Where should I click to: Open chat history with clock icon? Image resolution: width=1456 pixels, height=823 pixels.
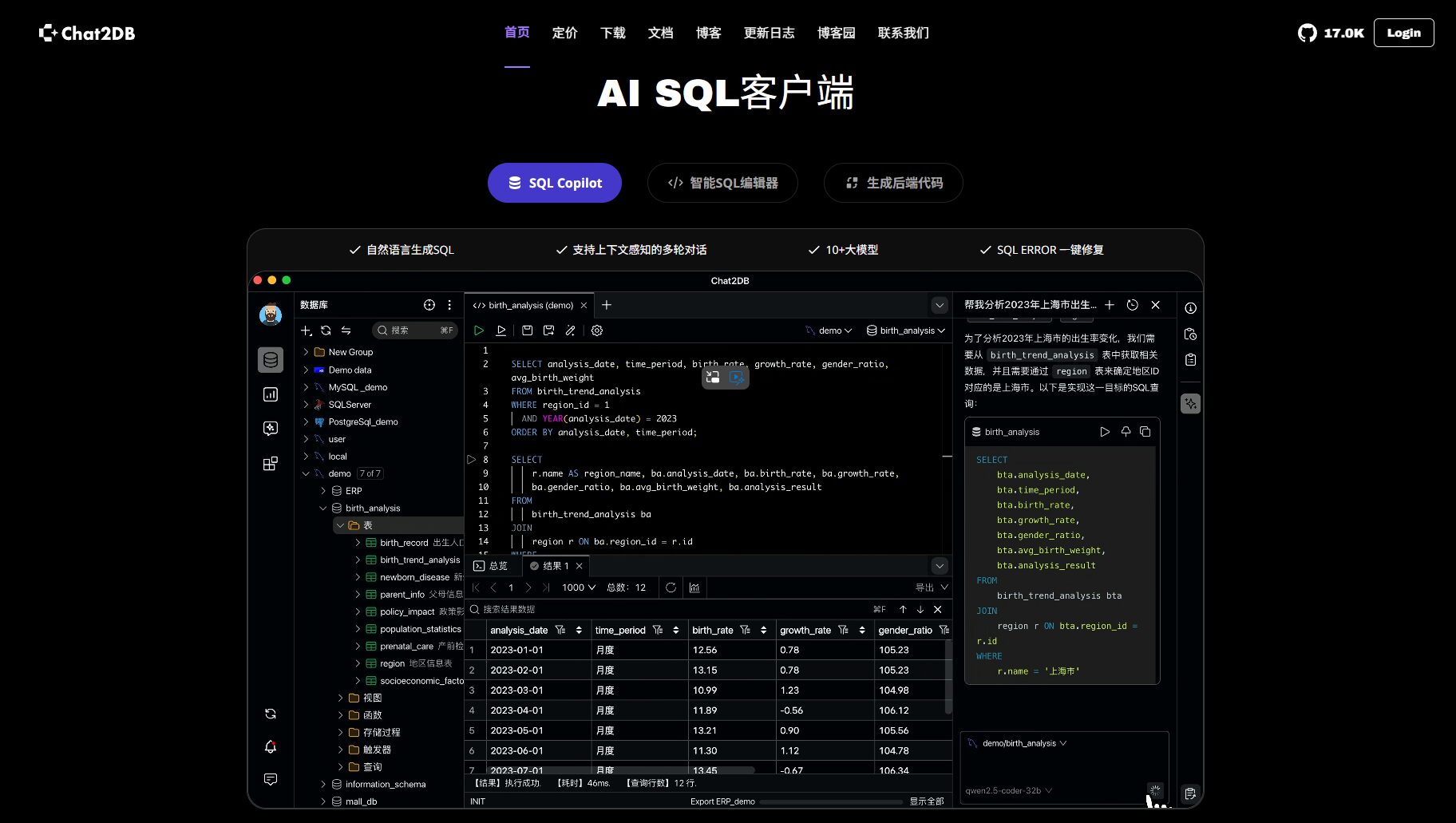pyautogui.click(x=1132, y=305)
